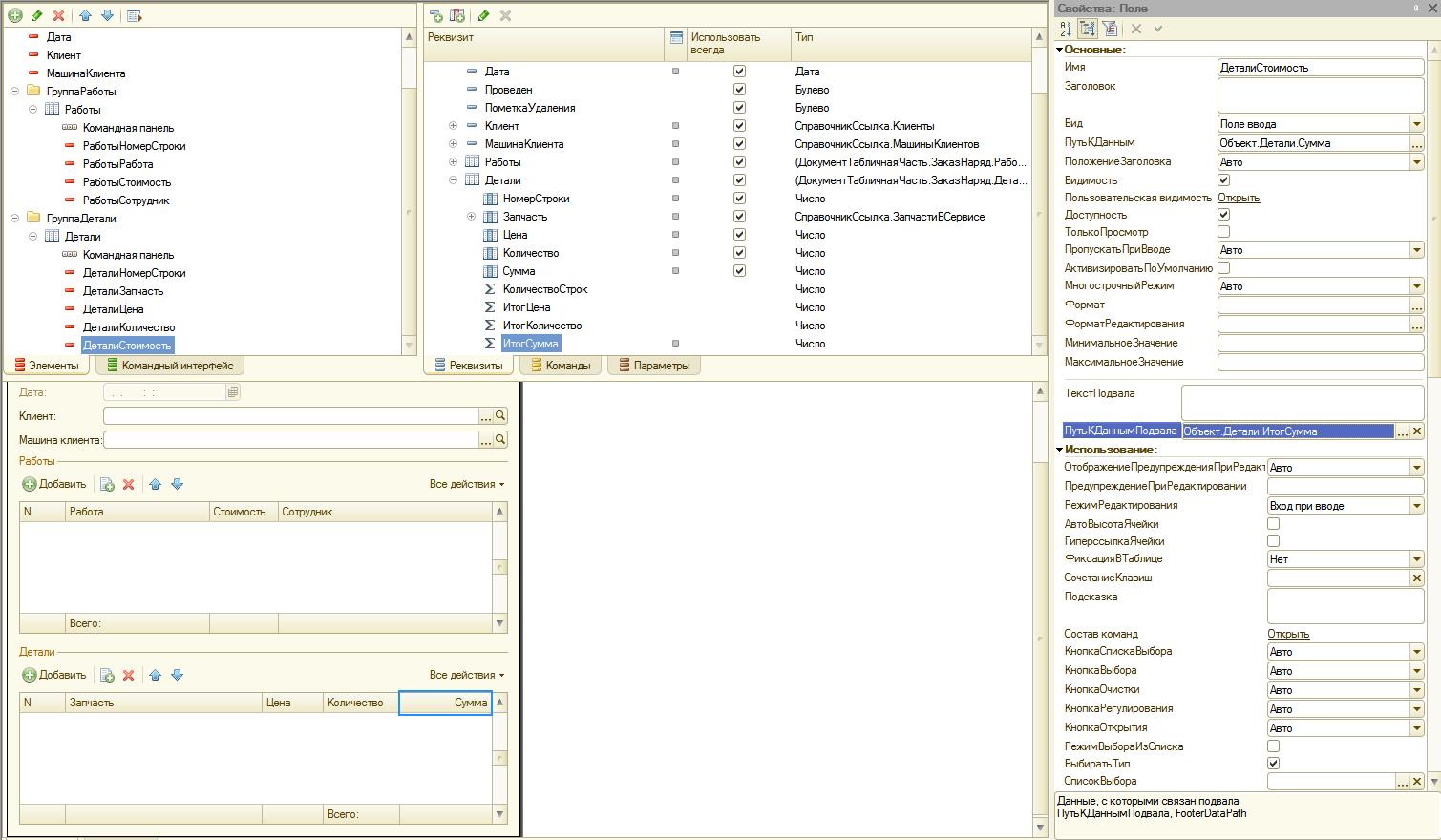Collapse the ГруппаРаботы node in the elements tree

14,92
